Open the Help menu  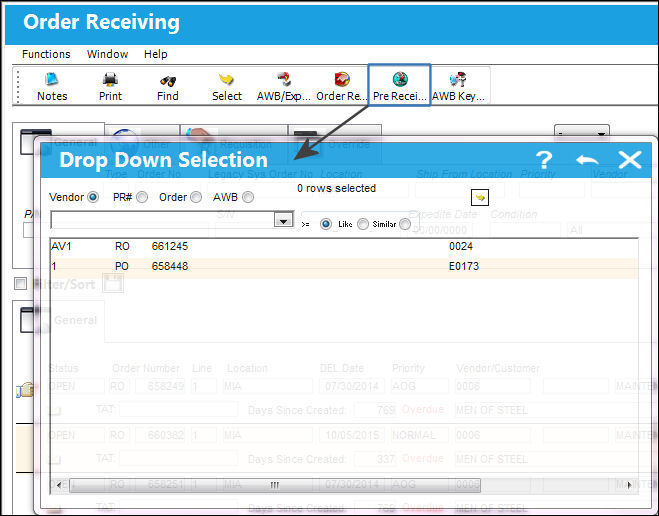coord(156,54)
